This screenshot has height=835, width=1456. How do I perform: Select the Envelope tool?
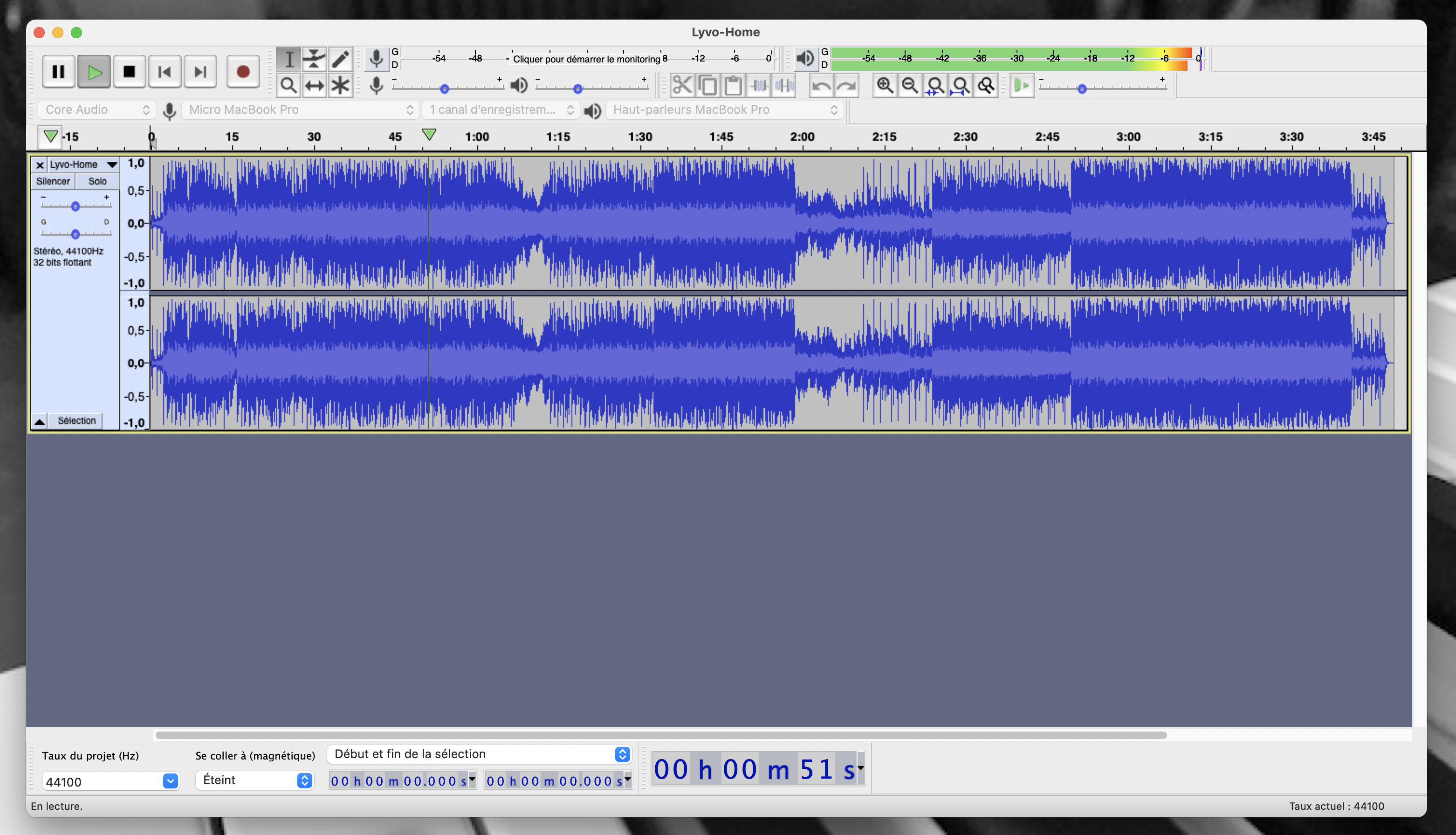(x=314, y=59)
